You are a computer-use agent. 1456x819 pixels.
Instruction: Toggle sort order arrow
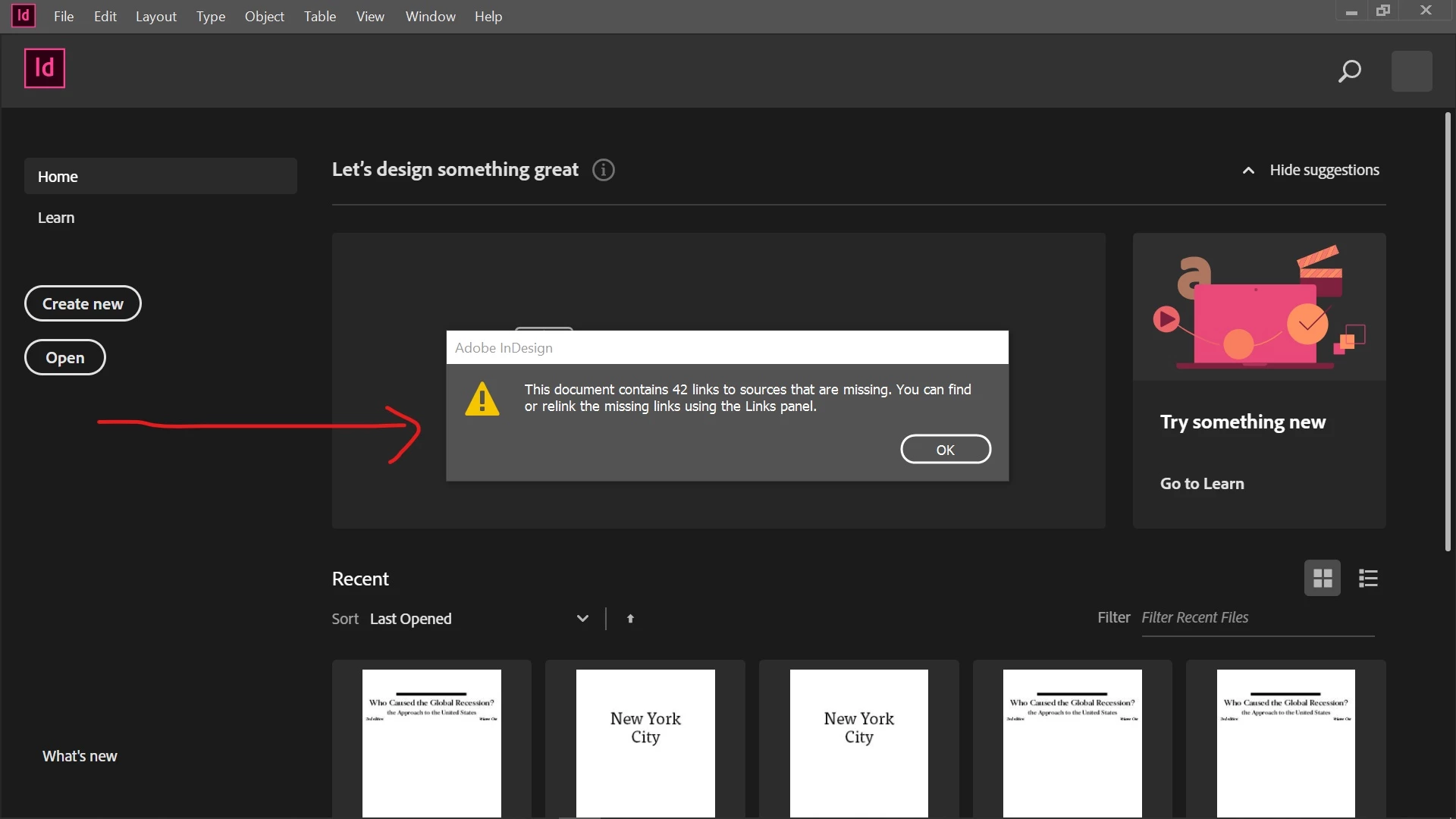tap(630, 619)
